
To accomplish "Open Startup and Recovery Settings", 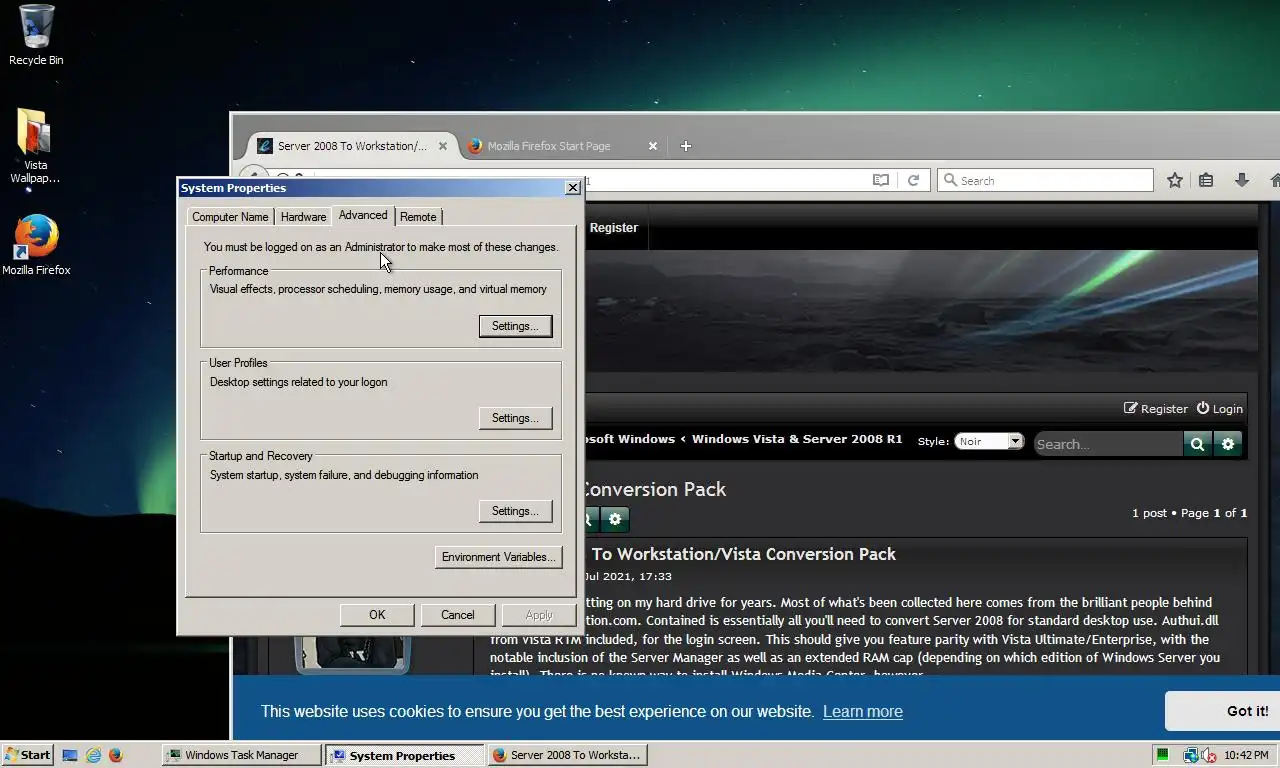I will click(515, 511).
